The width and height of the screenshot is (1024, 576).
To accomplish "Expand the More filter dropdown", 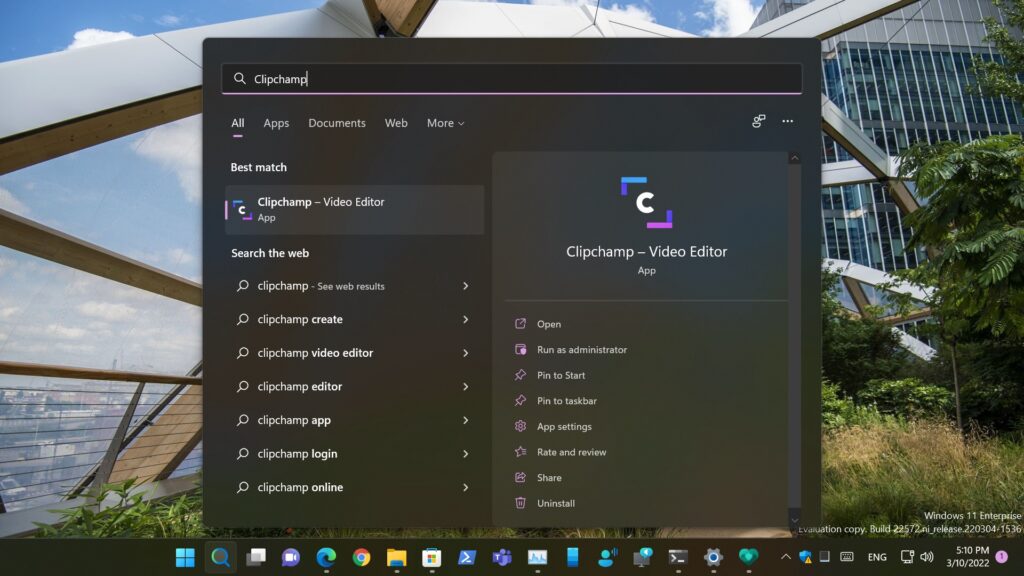I will [x=445, y=123].
